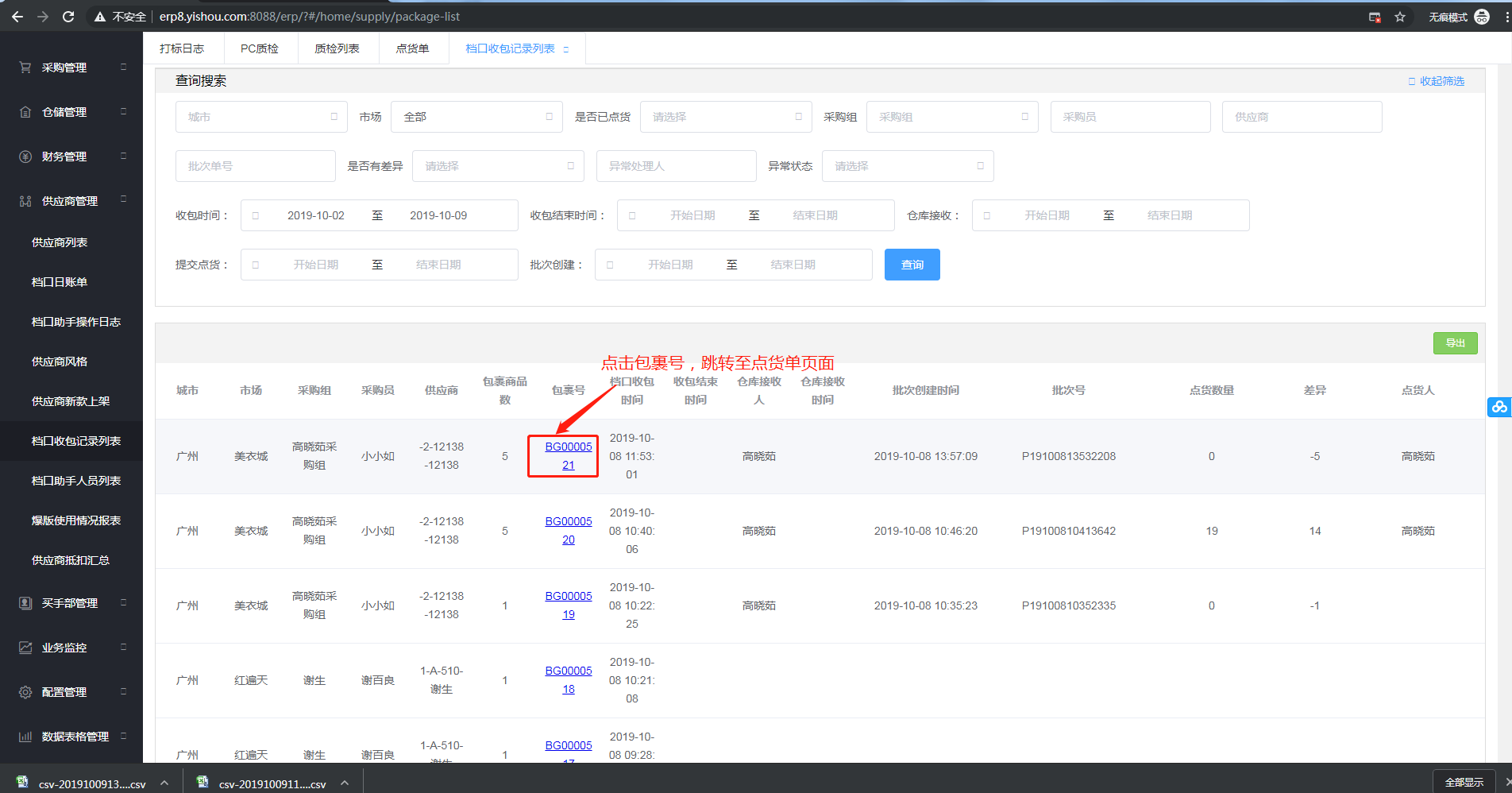Open csv-2019100911 download options arrow
Viewport: 1512px width, 793px height.
pyautogui.click(x=345, y=783)
